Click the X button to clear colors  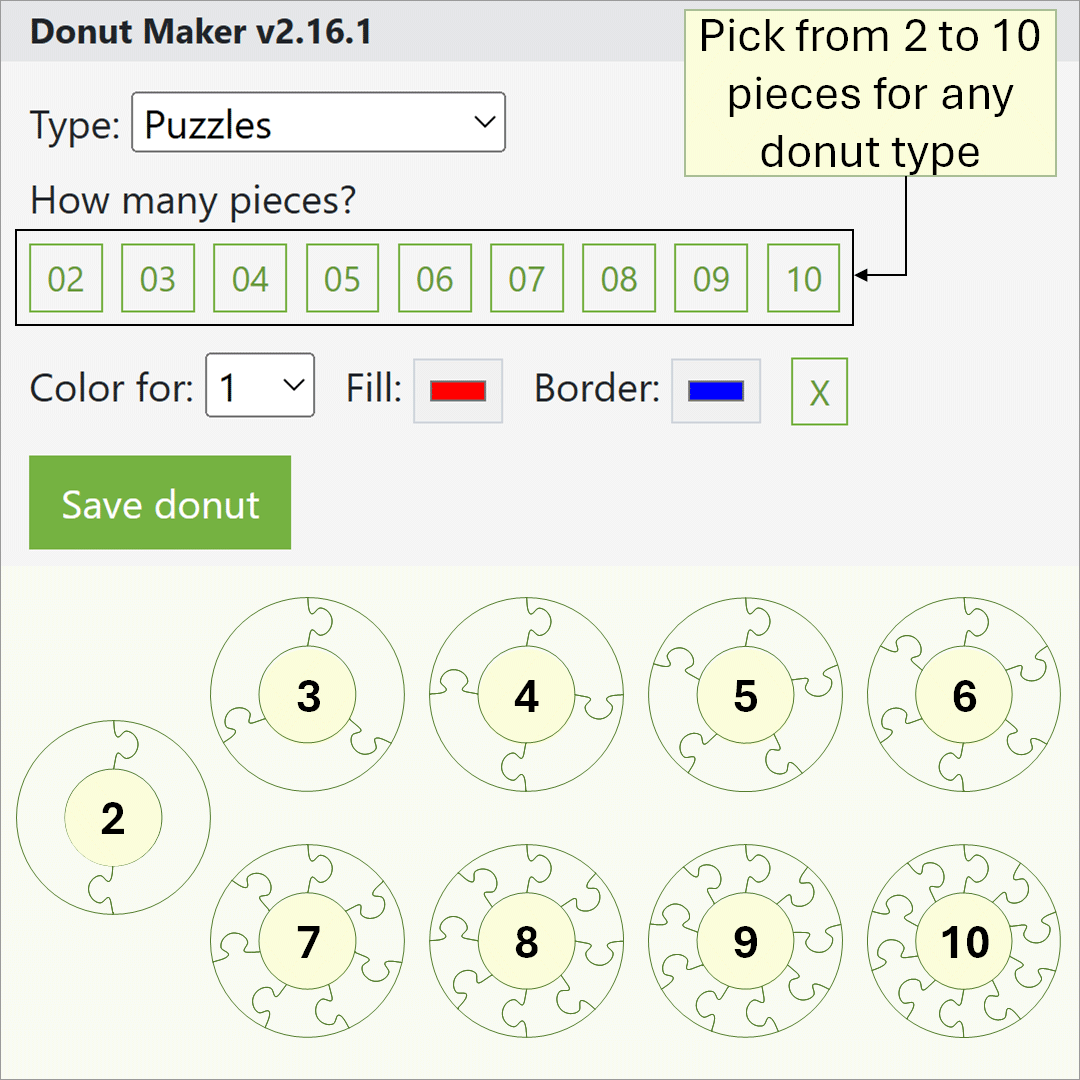coord(819,392)
